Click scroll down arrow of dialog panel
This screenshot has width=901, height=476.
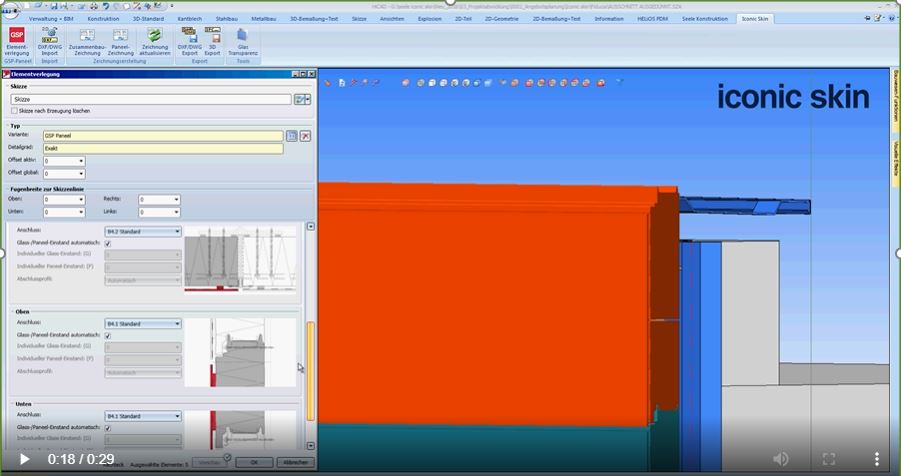pos(311,446)
